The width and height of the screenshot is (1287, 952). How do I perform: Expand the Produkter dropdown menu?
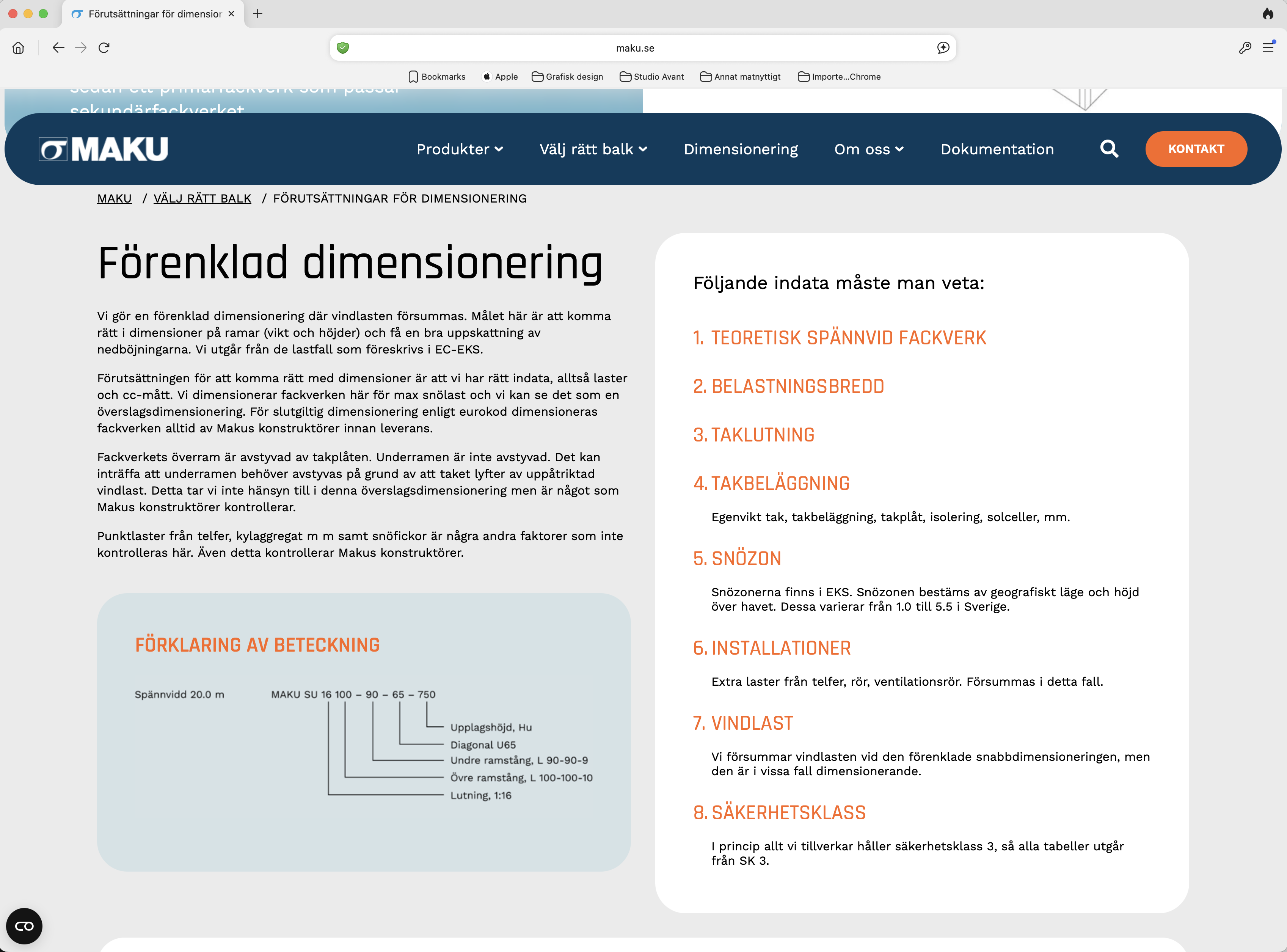click(460, 149)
